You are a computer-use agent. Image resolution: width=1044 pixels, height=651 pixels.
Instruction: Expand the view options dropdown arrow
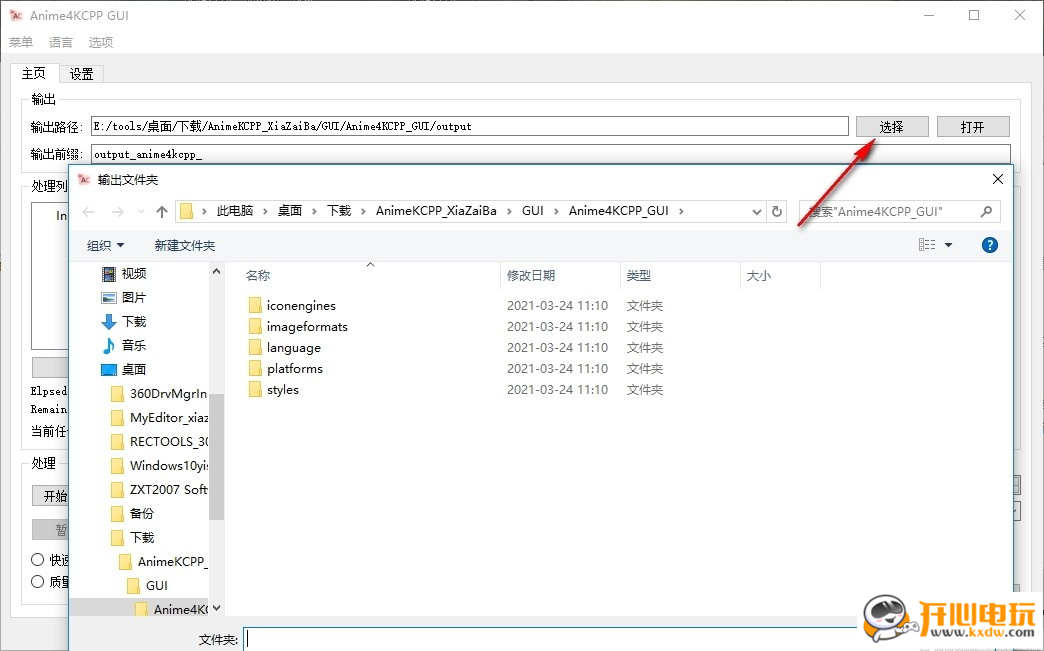coord(948,245)
